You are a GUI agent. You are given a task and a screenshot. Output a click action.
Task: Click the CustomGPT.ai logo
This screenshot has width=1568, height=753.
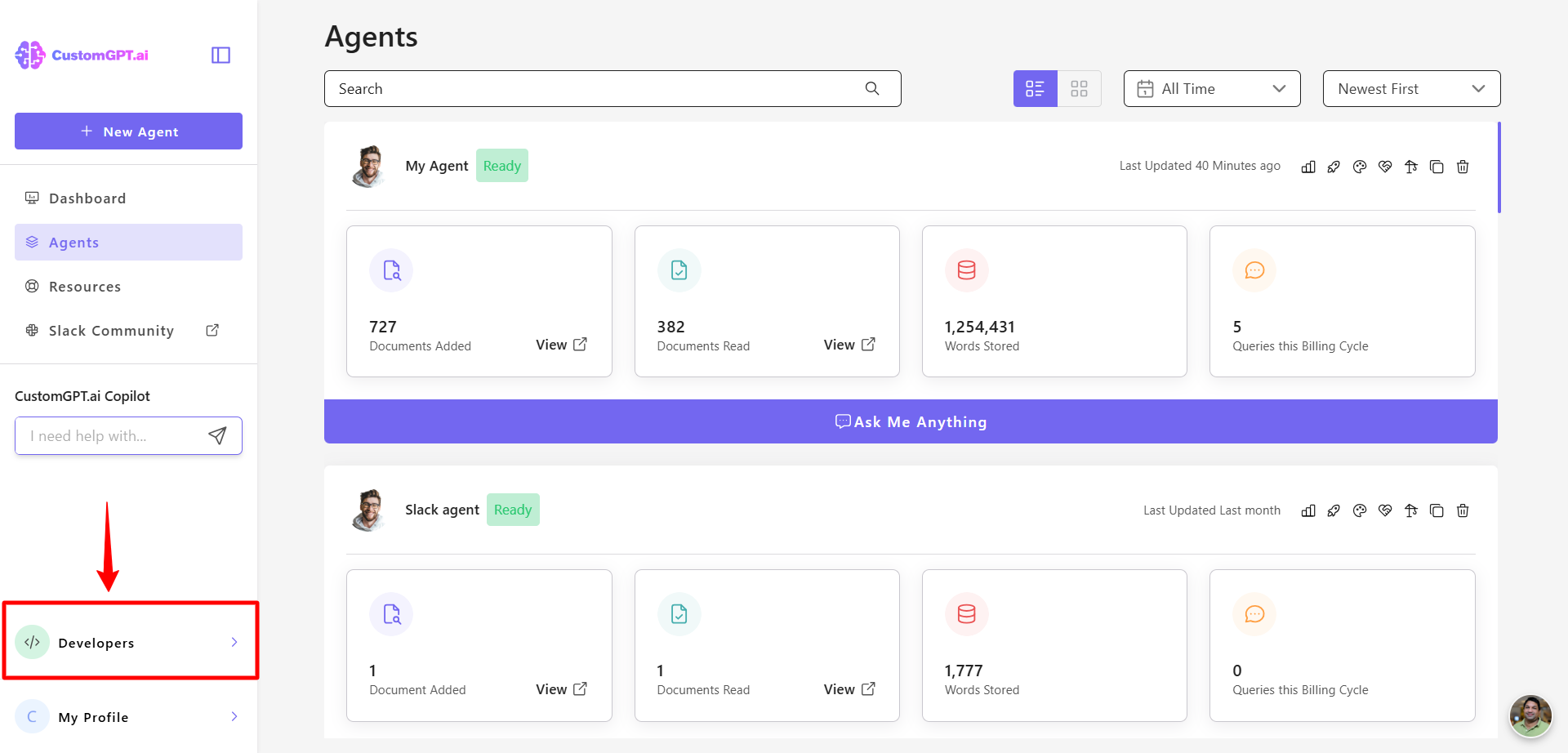[82, 55]
